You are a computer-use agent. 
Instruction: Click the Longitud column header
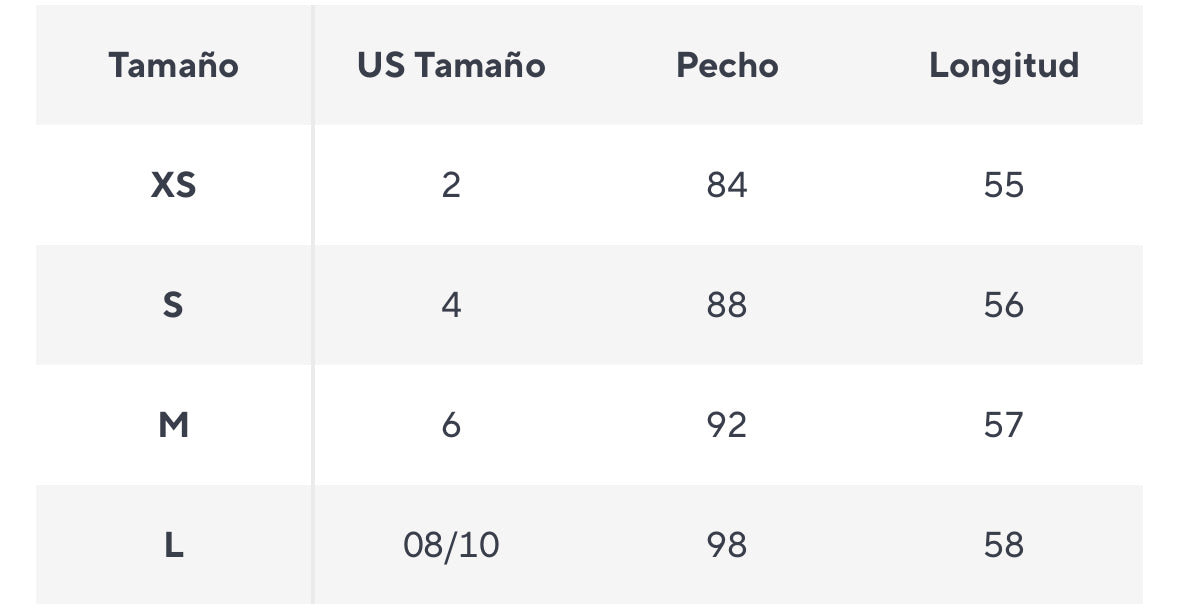[1003, 65]
